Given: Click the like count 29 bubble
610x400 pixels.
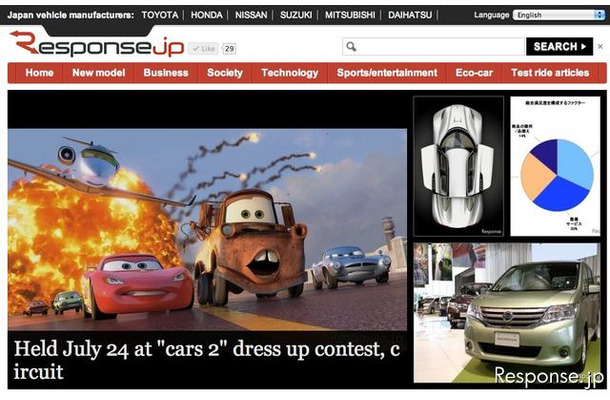Looking at the screenshot, I should coord(229,49).
